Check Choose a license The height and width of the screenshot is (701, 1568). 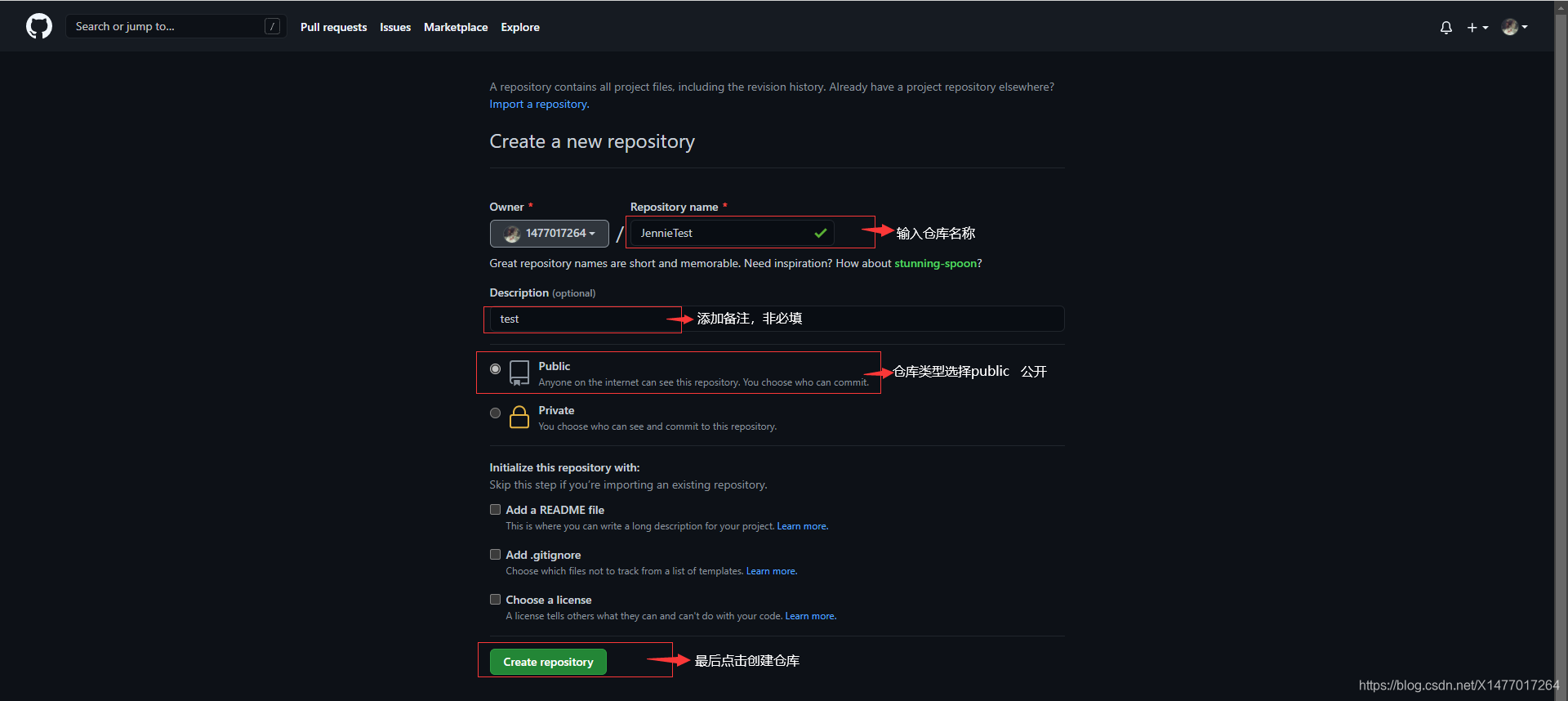point(495,599)
